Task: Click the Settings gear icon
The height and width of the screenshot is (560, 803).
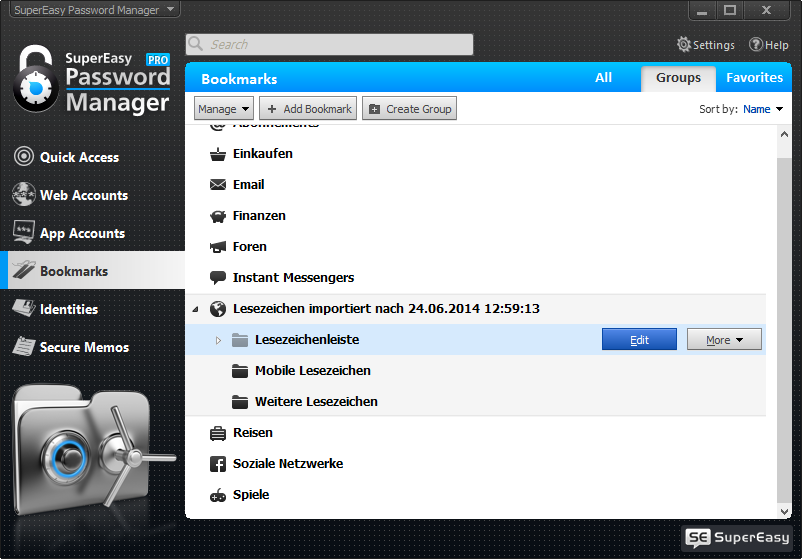Action: coord(684,45)
